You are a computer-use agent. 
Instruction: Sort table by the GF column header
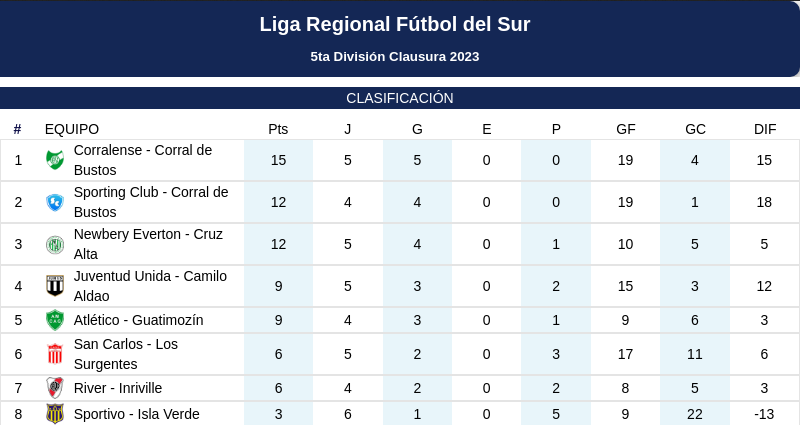click(626, 129)
